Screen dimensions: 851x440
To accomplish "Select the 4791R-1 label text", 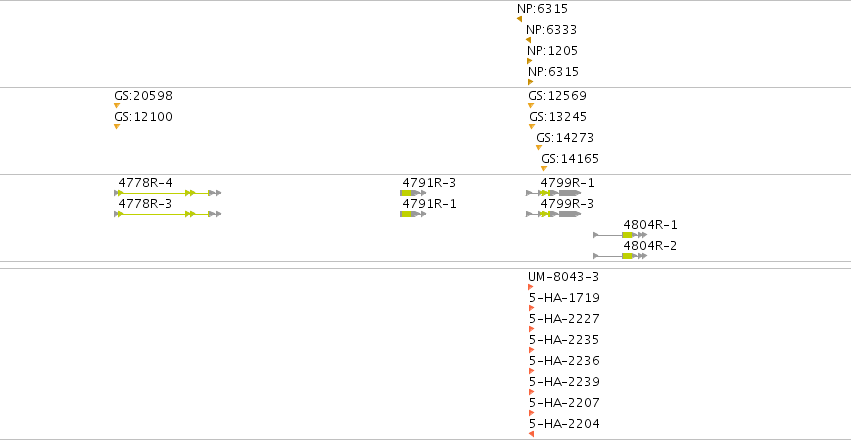I will pos(429,204).
